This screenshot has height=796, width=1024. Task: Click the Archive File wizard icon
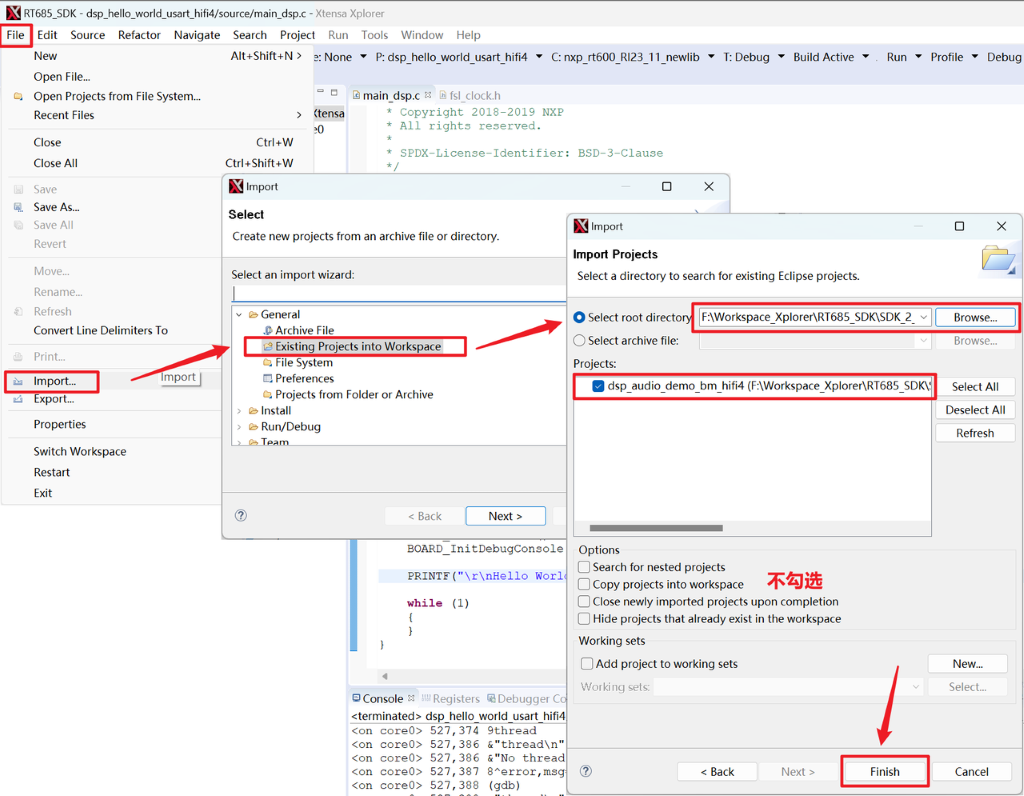coord(267,331)
